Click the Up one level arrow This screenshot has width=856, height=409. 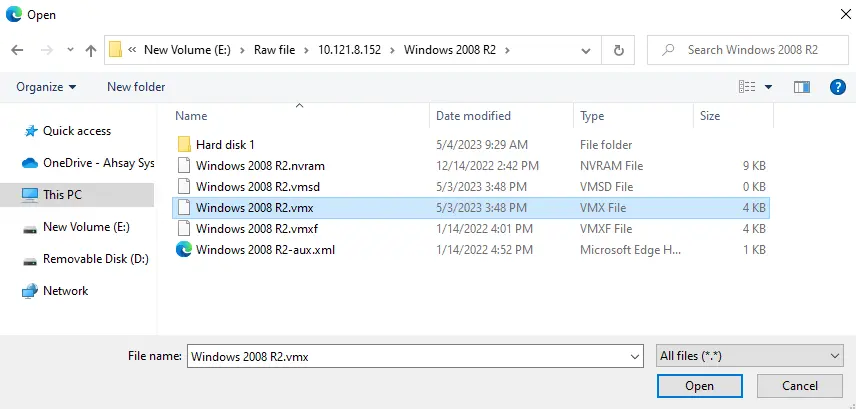tap(91, 50)
